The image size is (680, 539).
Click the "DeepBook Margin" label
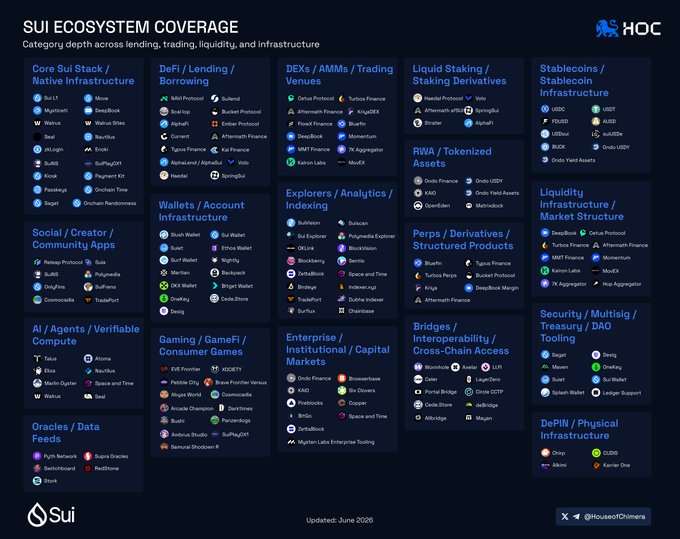tap(497, 288)
